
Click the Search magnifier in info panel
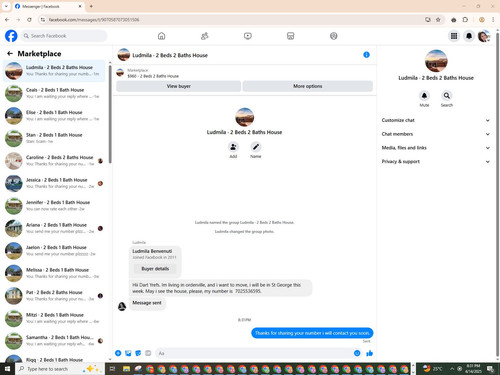447,96
